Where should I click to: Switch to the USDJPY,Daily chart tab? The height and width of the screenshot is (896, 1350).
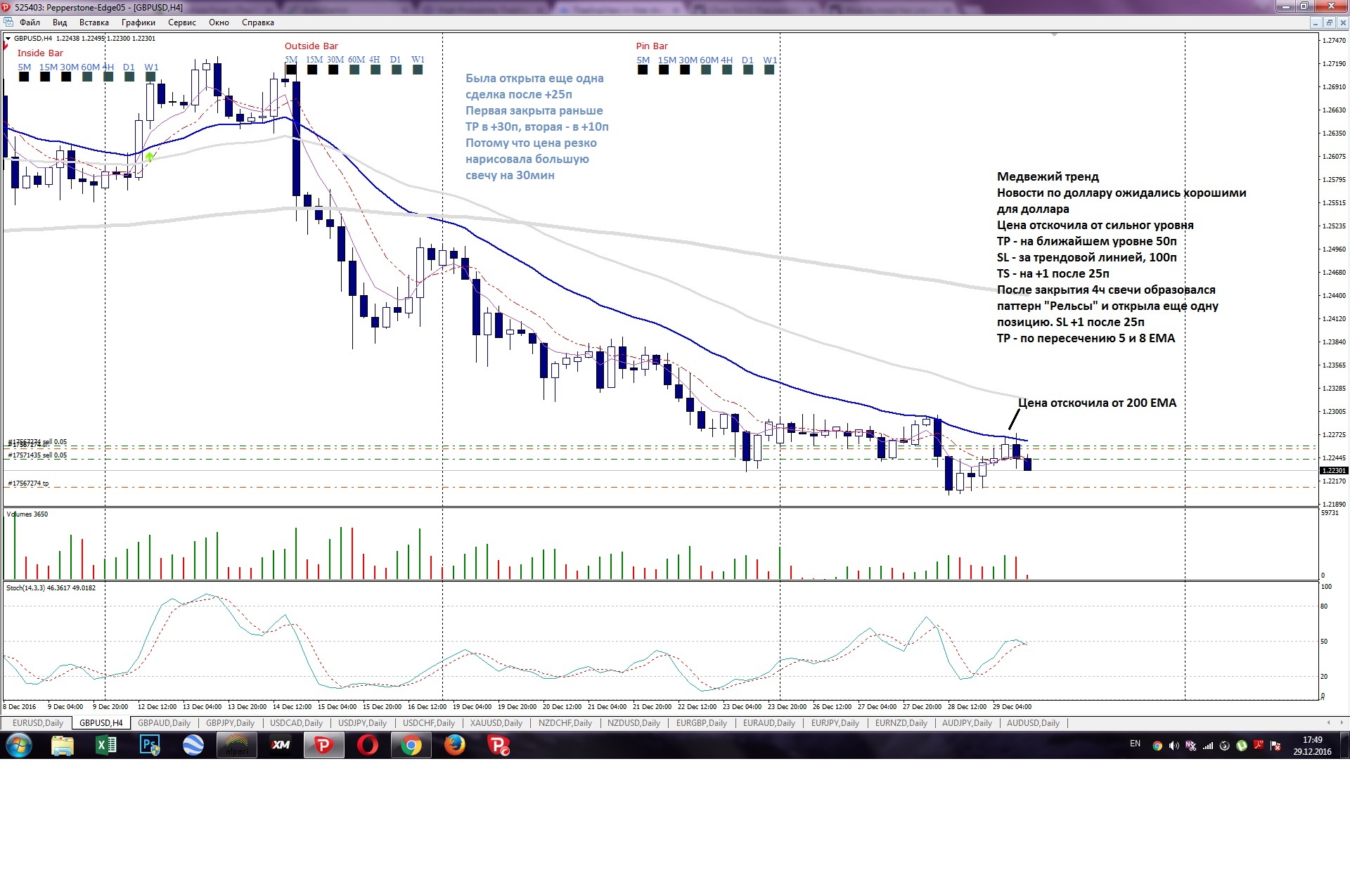[x=363, y=723]
